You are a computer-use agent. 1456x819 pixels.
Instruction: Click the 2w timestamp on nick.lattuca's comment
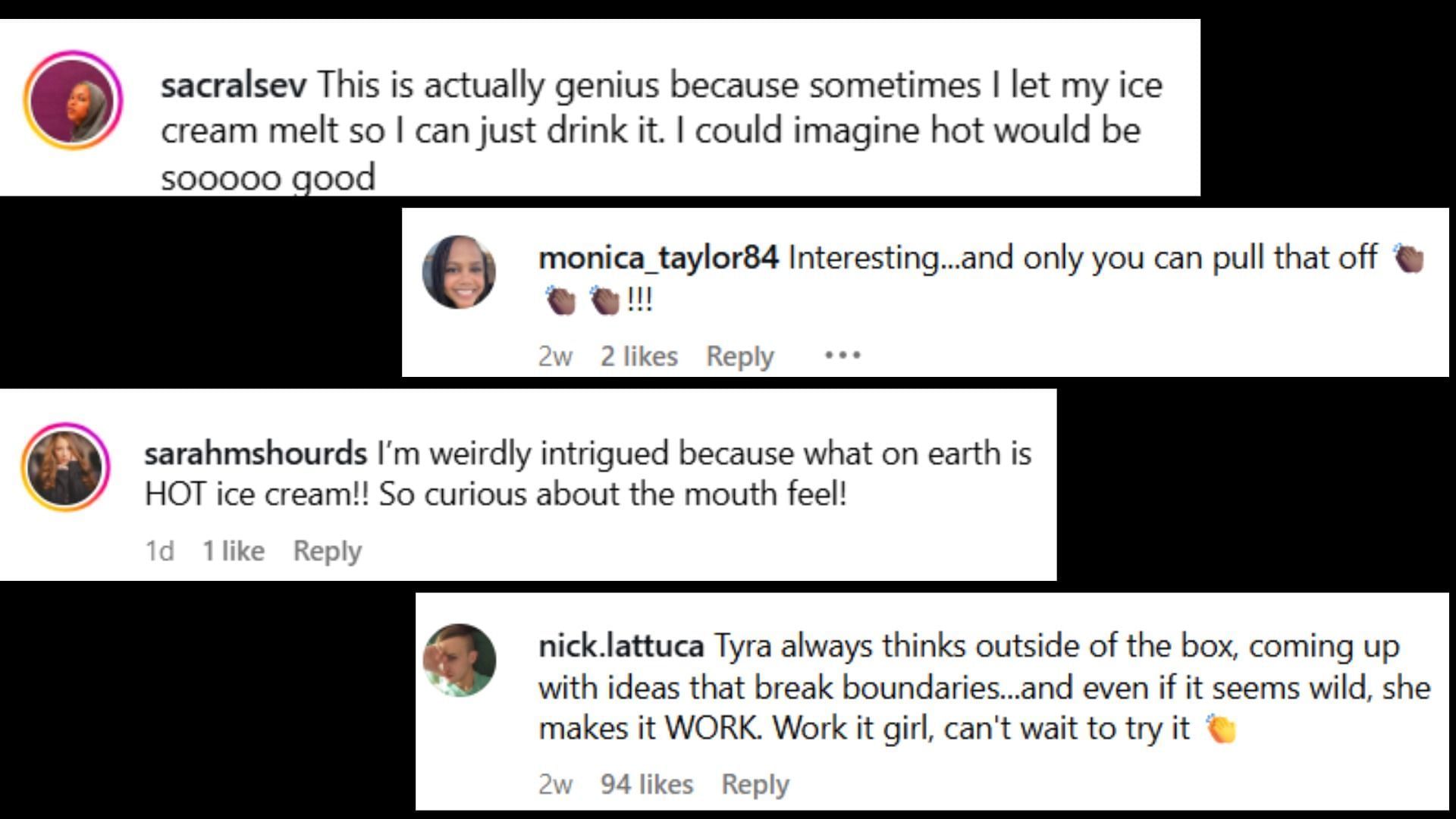pyautogui.click(x=555, y=784)
